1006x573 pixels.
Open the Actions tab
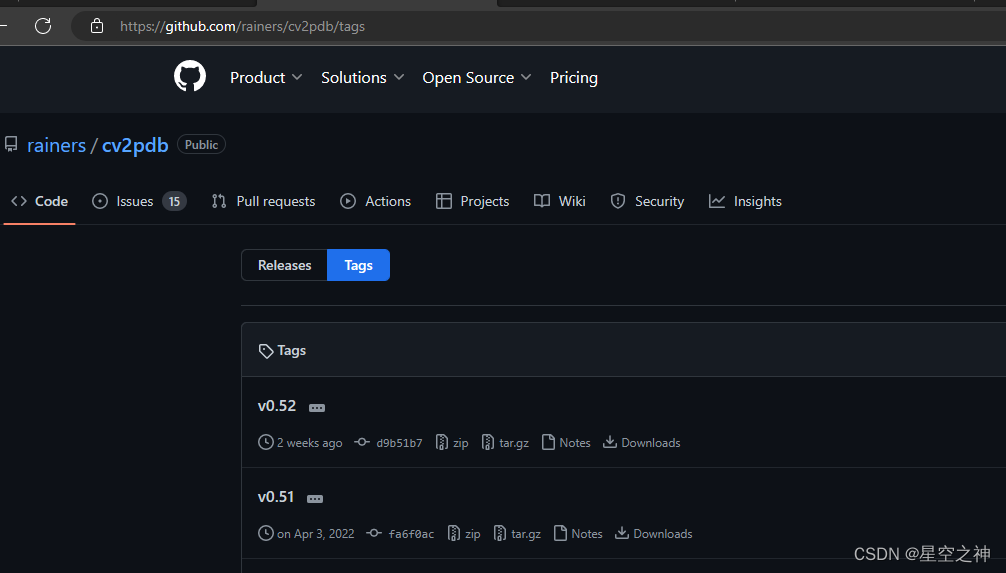tap(375, 201)
